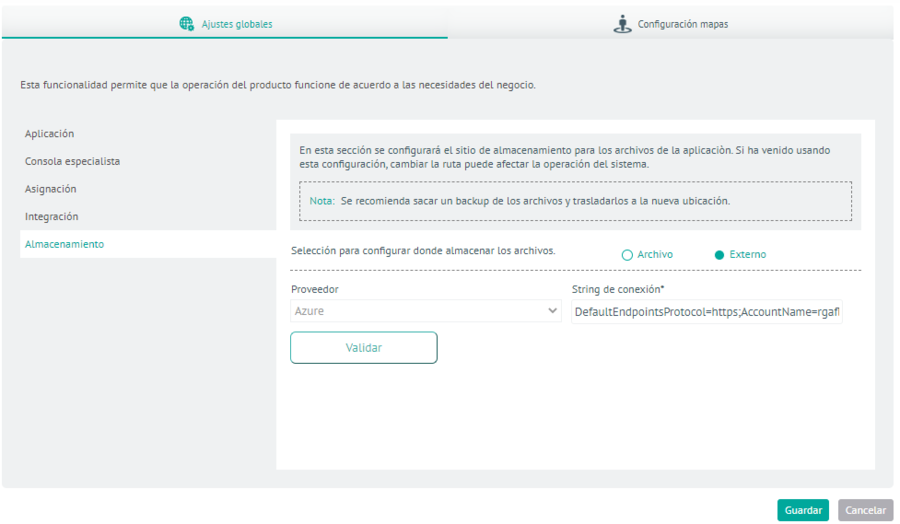The image size is (900, 524).
Task: Switch to Configuración mapas tab
Action: pyautogui.click(x=670, y=24)
